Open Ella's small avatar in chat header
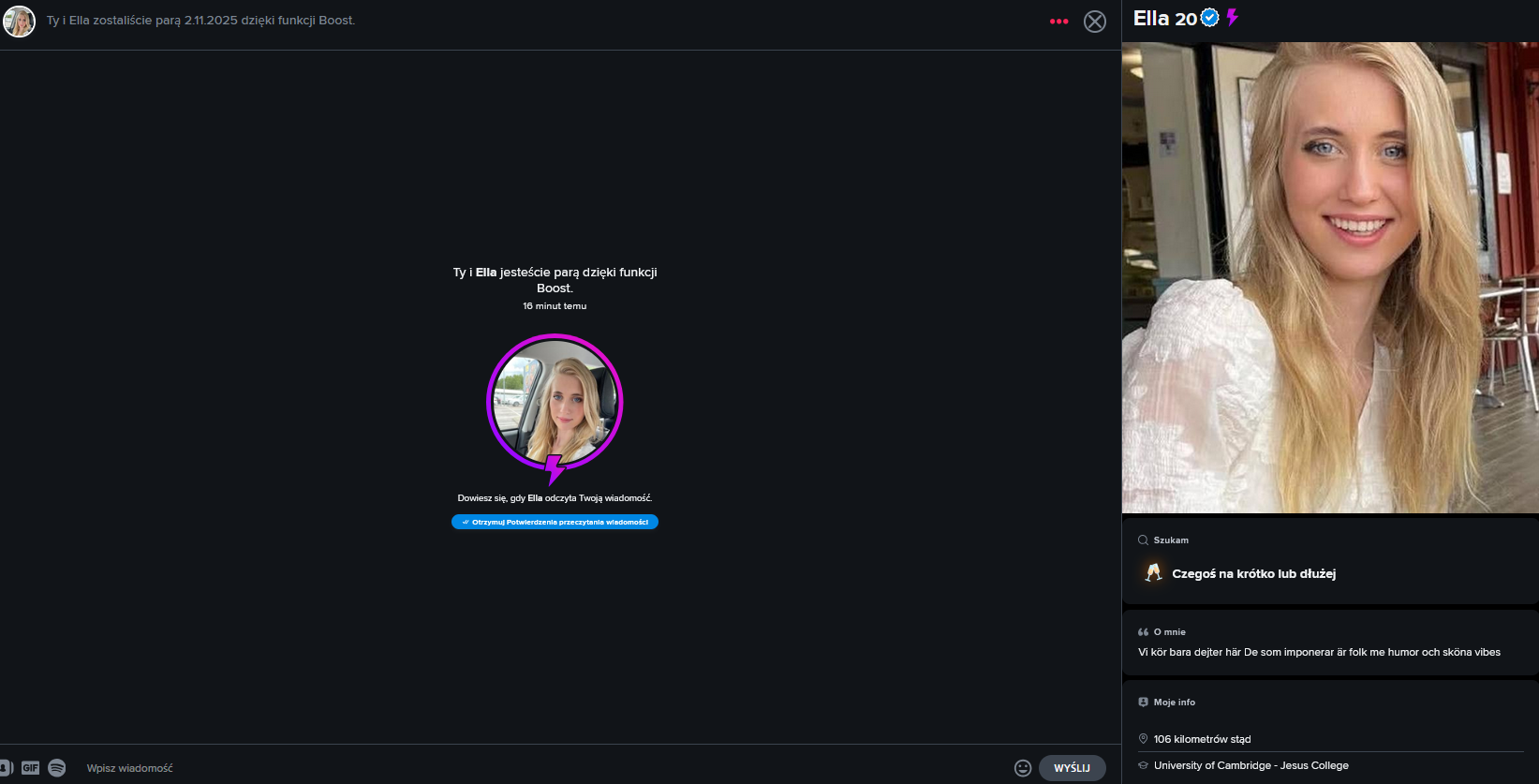 pos(19,21)
